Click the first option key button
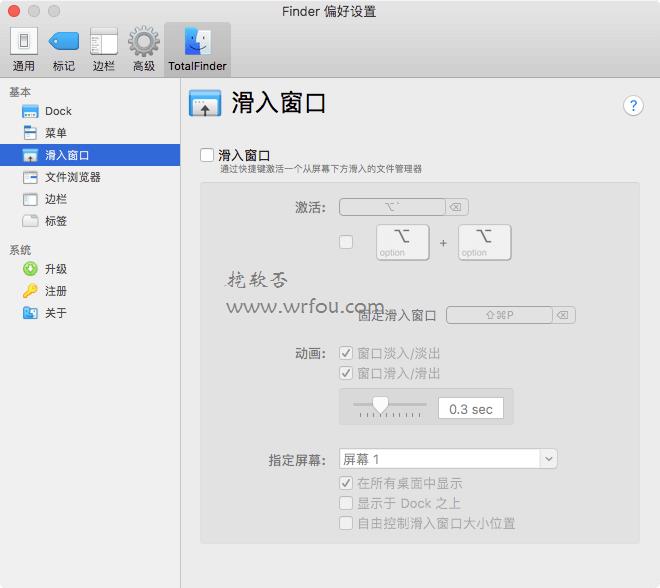The image size is (660, 588). [x=403, y=242]
